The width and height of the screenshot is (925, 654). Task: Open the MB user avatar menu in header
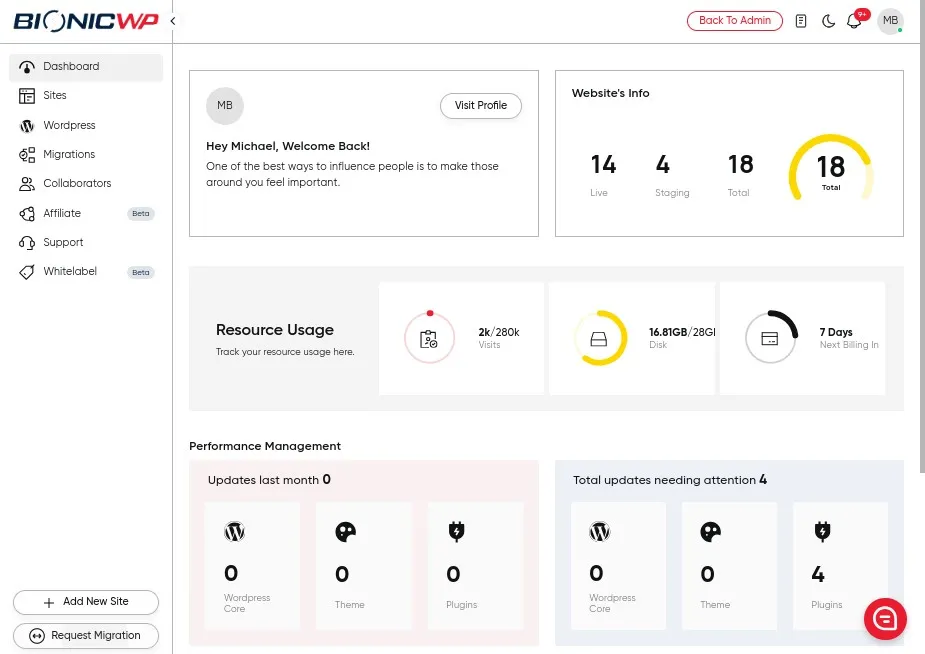coord(890,21)
